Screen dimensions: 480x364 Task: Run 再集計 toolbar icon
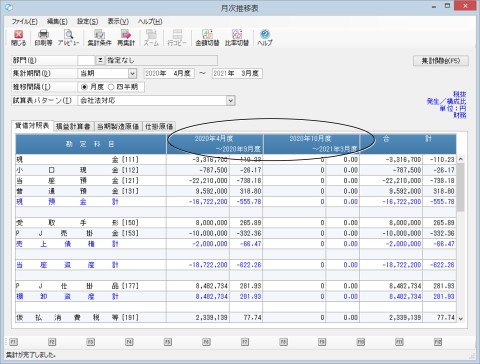(x=126, y=38)
